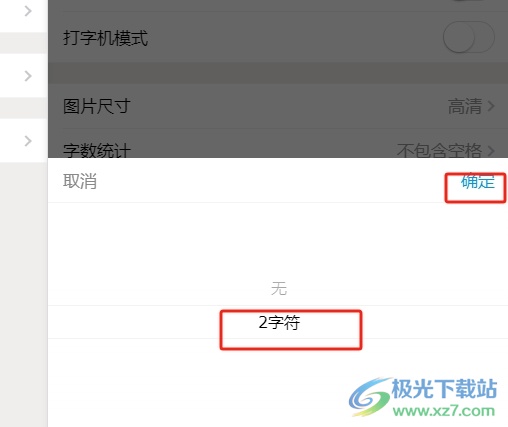
Task: Expand the chevron next to 不包含空格
Action: coord(491,151)
